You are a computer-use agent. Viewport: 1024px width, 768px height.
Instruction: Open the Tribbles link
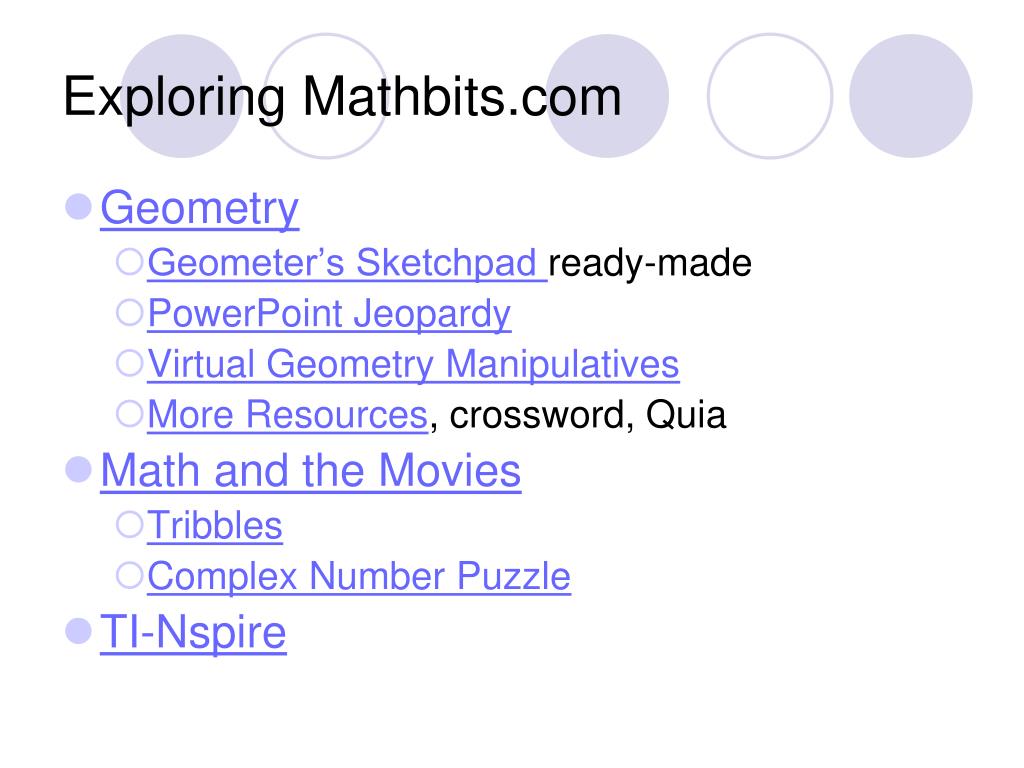pyautogui.click(x=215, y=526)
